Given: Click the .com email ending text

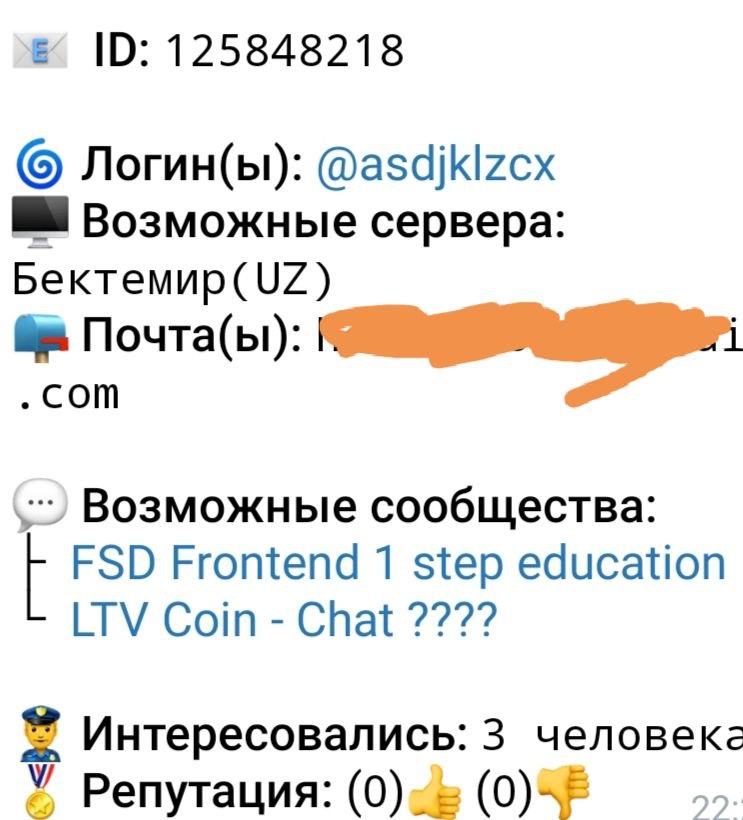Looking at the screenshot, I should [68, 394].
